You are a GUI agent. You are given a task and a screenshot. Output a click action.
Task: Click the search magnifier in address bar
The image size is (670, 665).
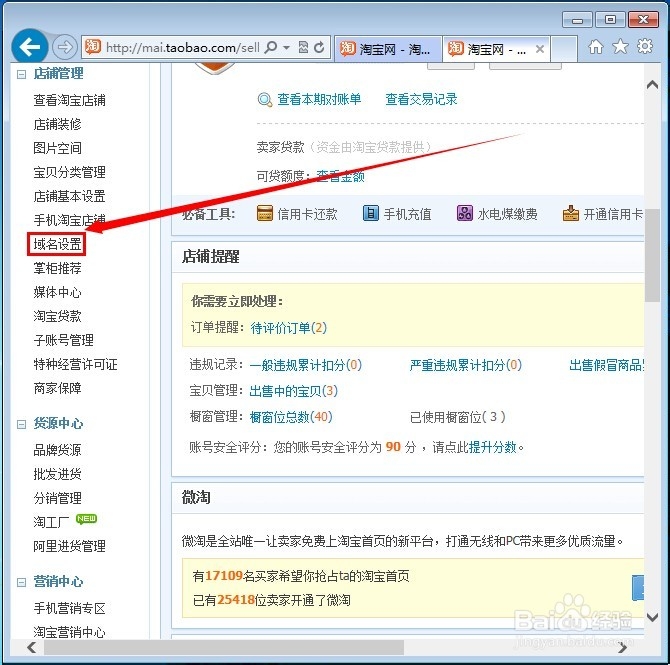click(271, 47)
